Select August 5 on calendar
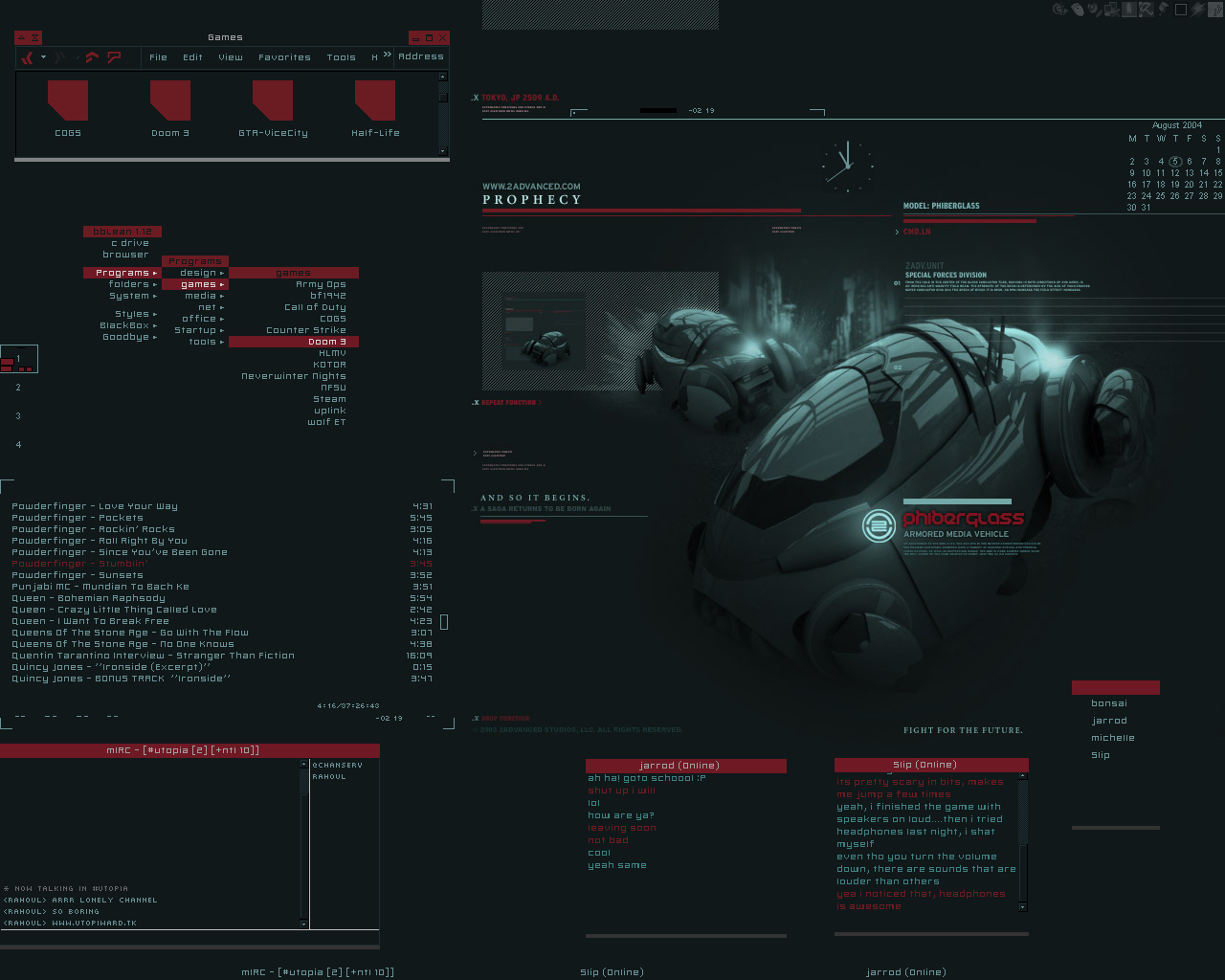The width and height of the screenshot is (1225, 980). click(x=1175, y=162)
